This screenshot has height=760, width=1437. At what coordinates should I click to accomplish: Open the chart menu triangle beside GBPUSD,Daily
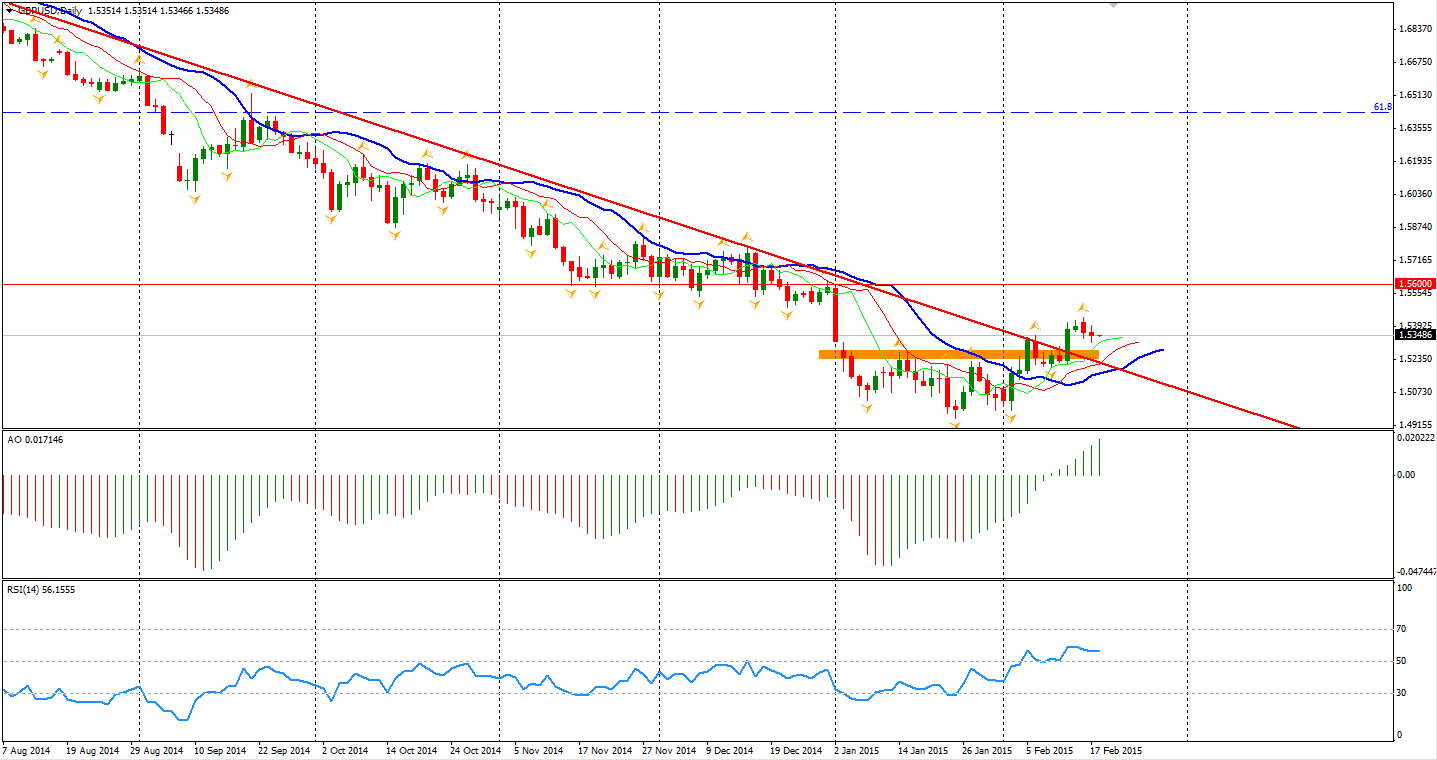(9, 10)
